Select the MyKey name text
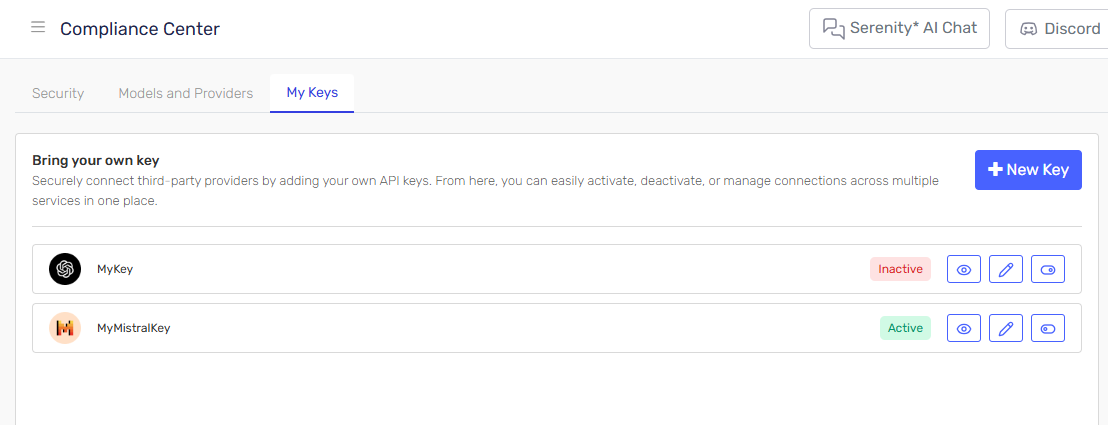This screenshot has height=425, width=1108. (x=114, y=269)
